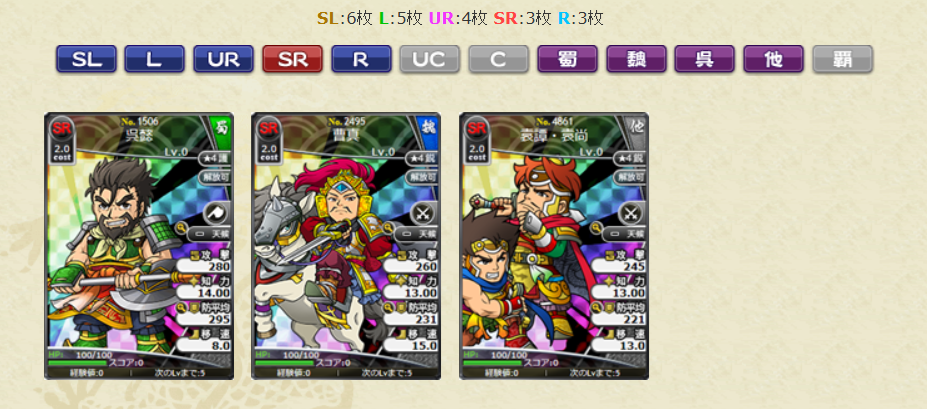Filter cards by 魏 faction
Screen dimensions: 927x409
(636, 59)
